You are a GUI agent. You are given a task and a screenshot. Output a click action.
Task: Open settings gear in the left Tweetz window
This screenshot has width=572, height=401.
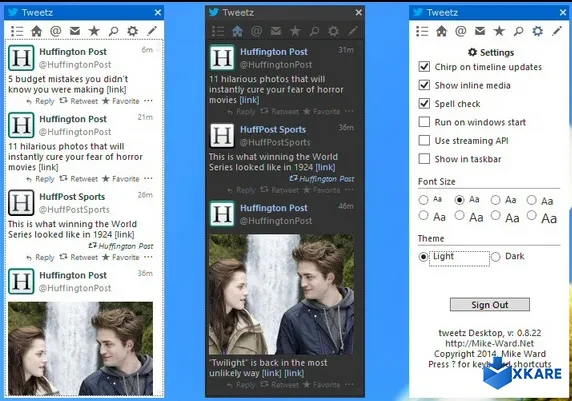(132, 31)
